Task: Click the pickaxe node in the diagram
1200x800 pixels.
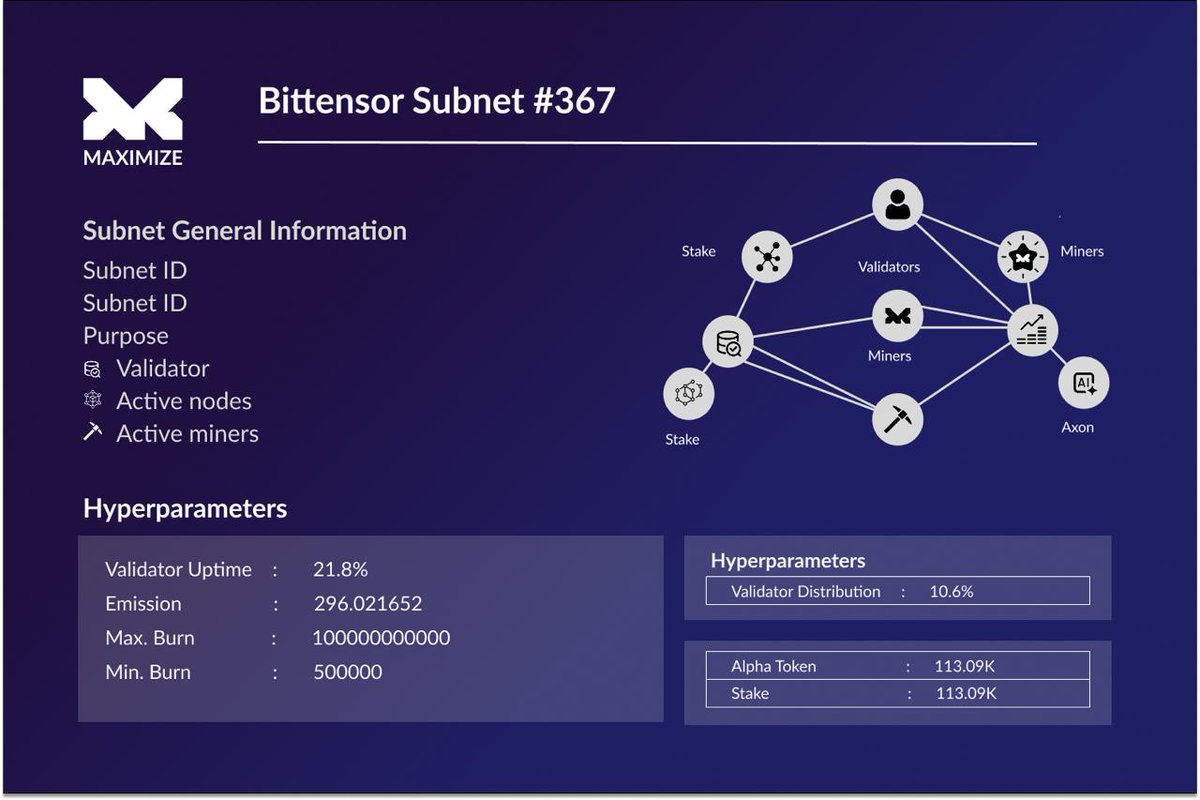Action: click(x=897, y=418)
